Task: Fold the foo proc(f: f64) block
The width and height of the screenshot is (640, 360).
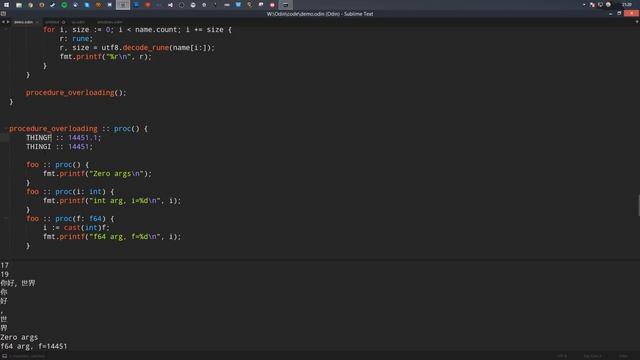Action: [x=5, y=218]
